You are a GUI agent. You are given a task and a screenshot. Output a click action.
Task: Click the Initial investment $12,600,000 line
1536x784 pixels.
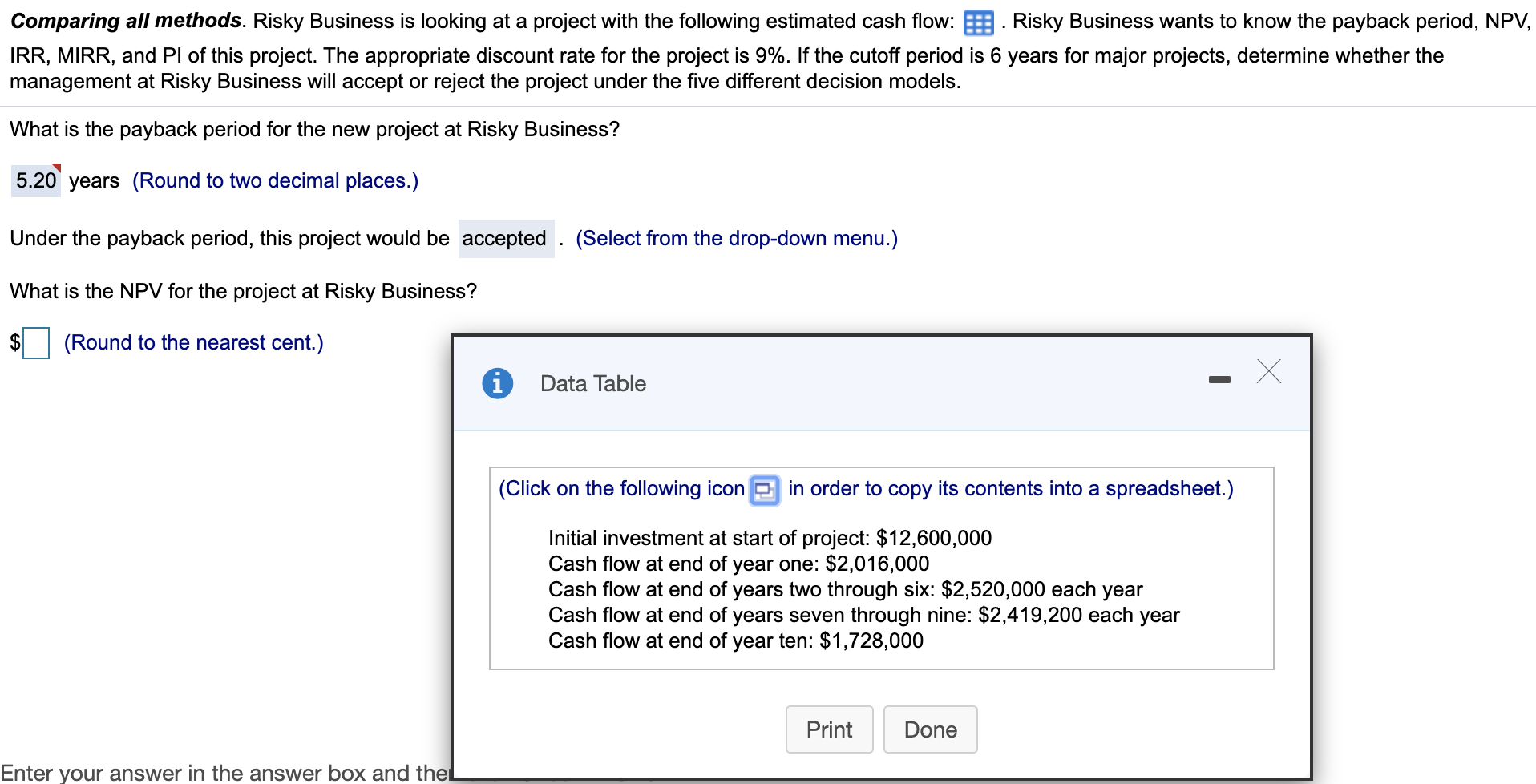pyautogui.click(x=770, y=538)
